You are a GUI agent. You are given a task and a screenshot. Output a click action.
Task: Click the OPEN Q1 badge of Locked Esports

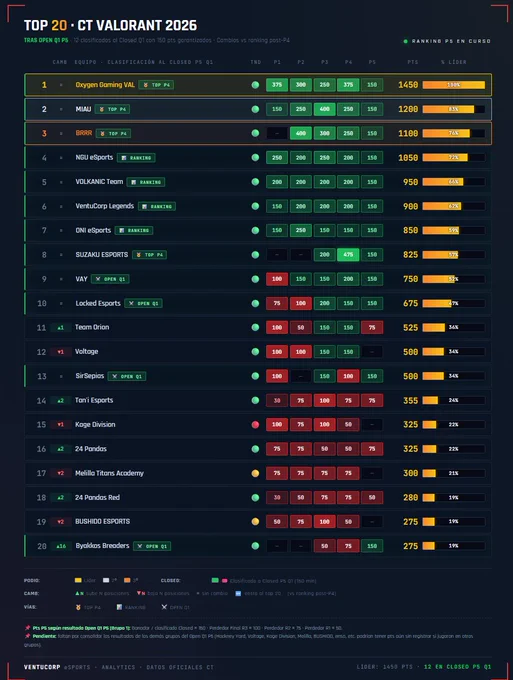tap(144, 304)
